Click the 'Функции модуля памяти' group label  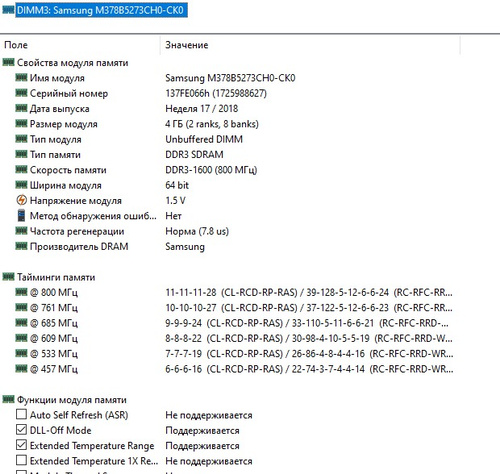pos(72,400)
